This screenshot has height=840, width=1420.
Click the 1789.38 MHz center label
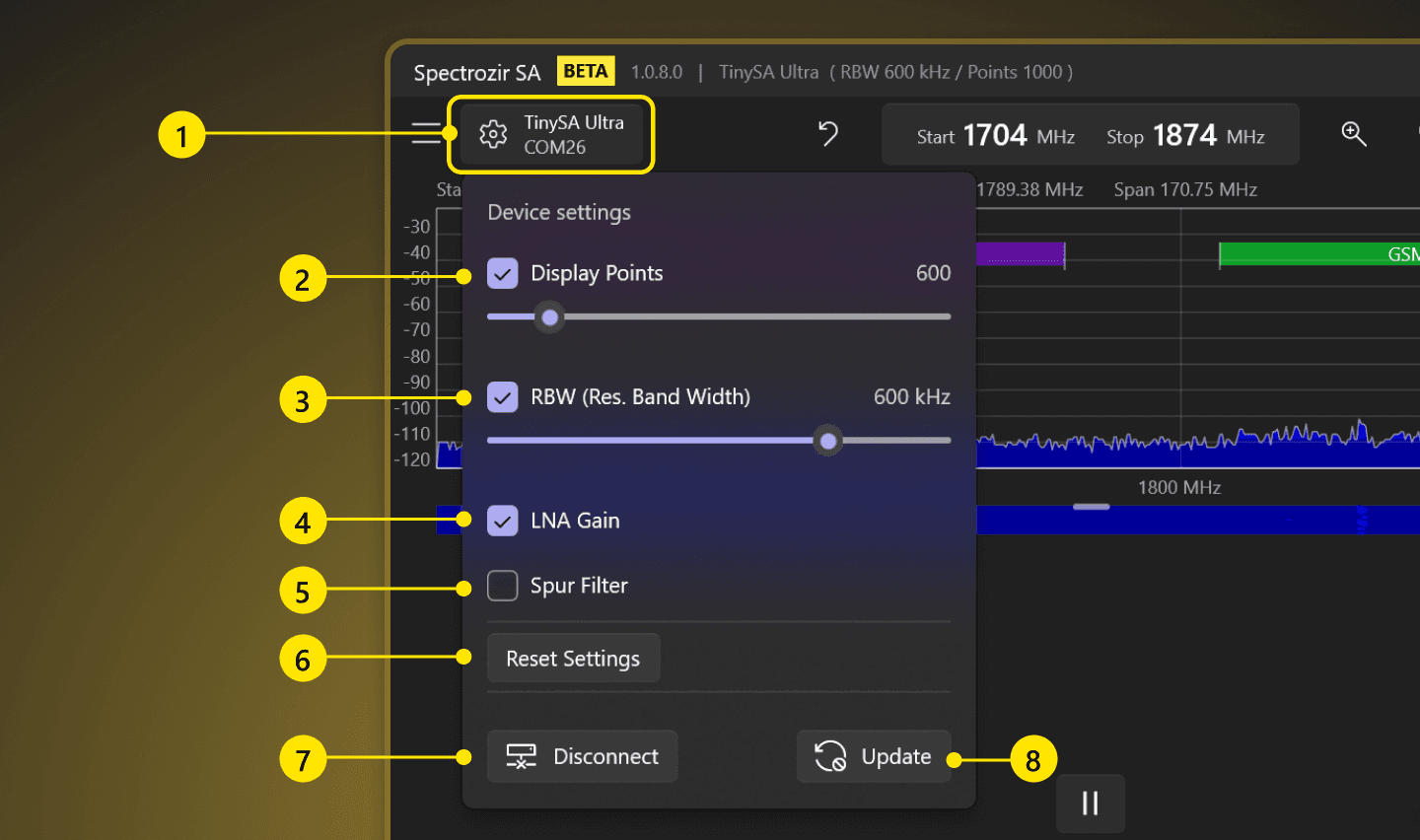pyautogui.click(x=1030, y=189)
